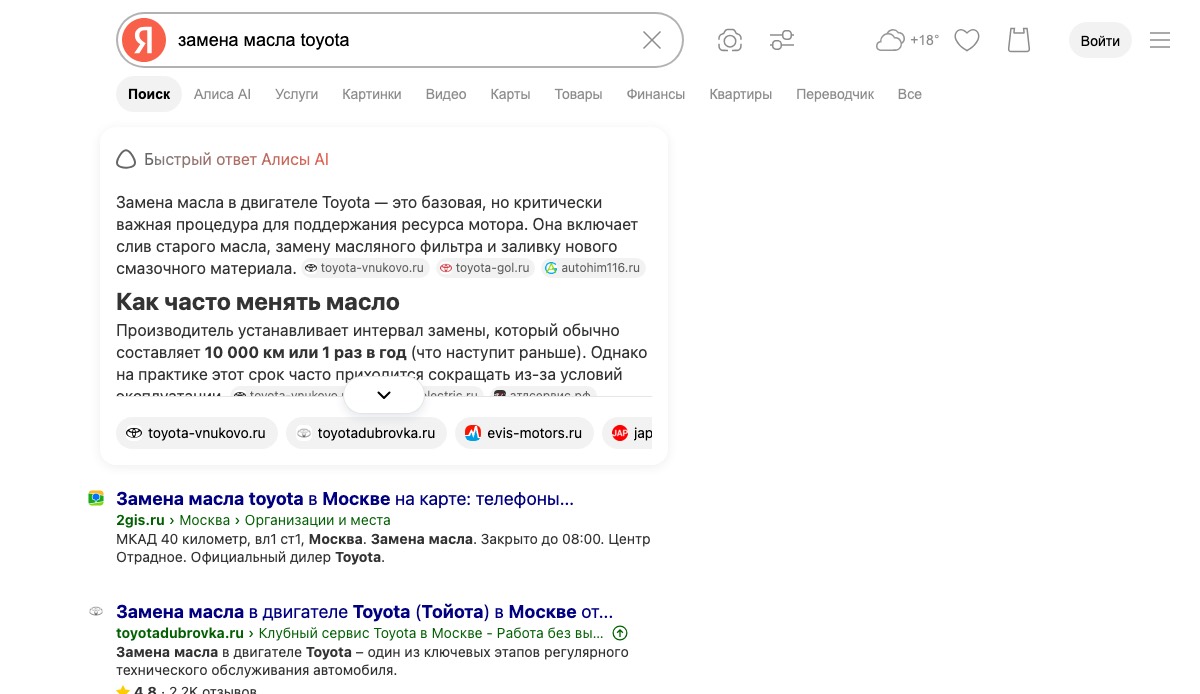Click the Yandex logo in search bar

point(144,40)
